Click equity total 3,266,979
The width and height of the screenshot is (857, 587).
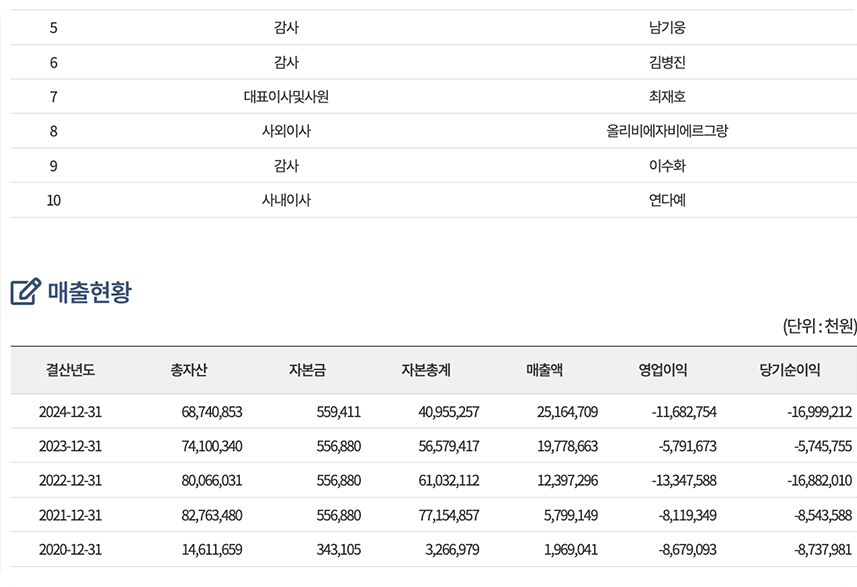453,549
